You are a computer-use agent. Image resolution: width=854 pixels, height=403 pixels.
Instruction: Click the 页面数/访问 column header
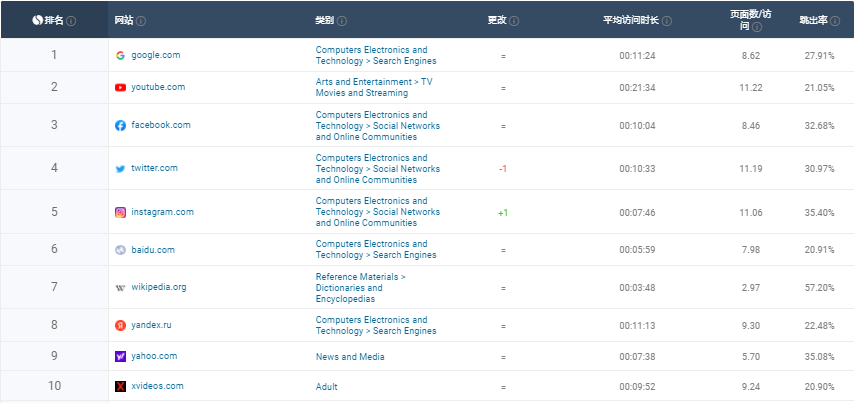tap(751, 20)
